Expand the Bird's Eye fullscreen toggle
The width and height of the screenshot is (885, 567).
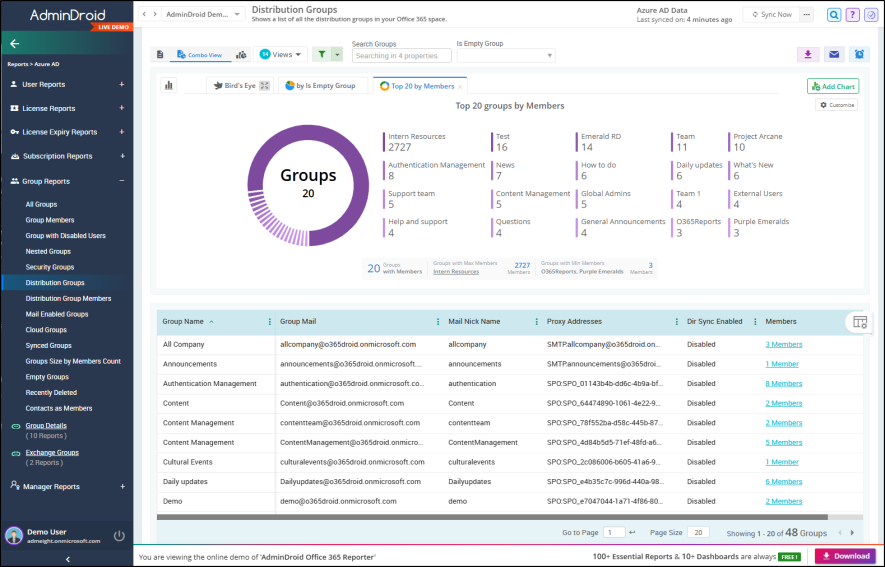[x=265, y=86]
